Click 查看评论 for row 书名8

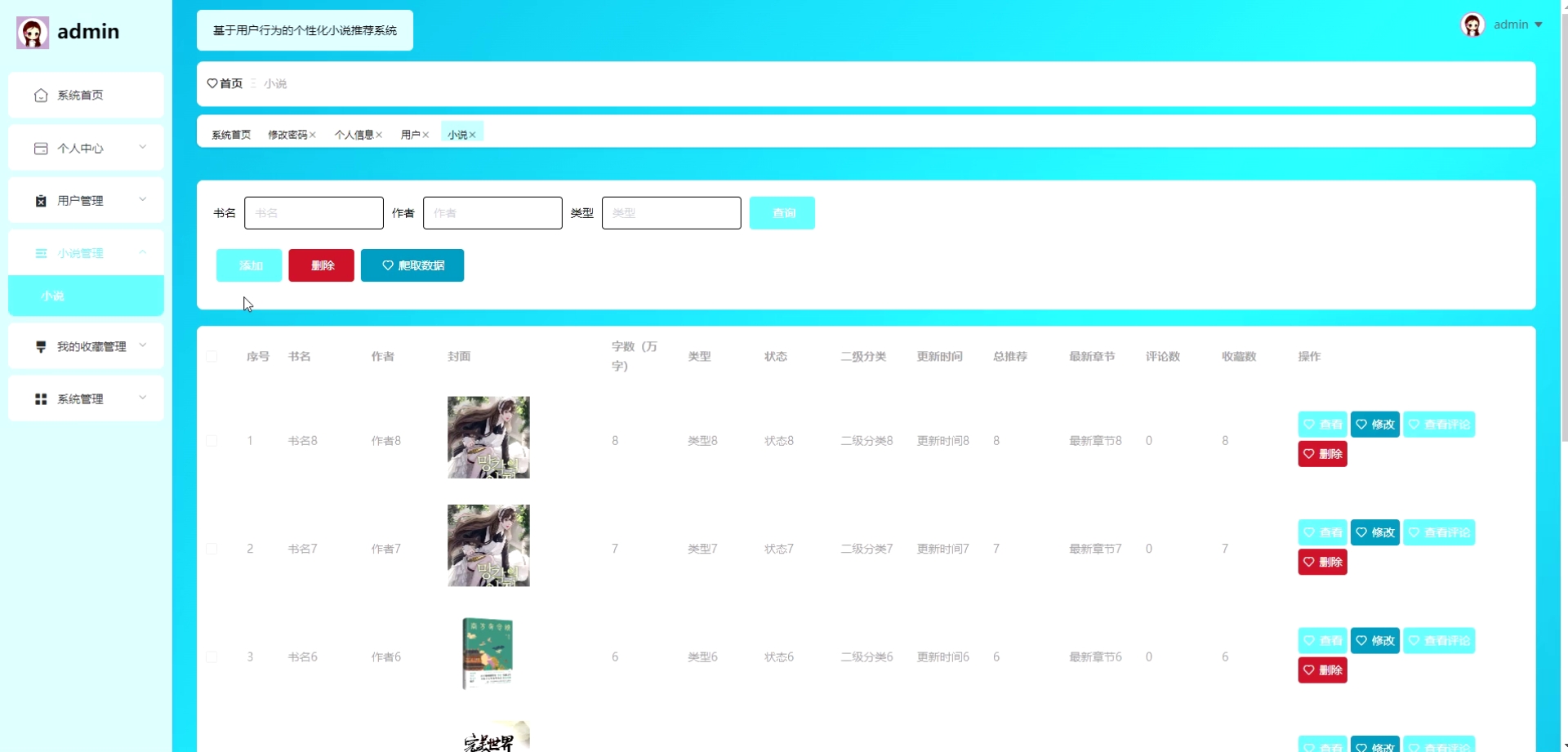pyautogui.click(x=1439, y=425)
